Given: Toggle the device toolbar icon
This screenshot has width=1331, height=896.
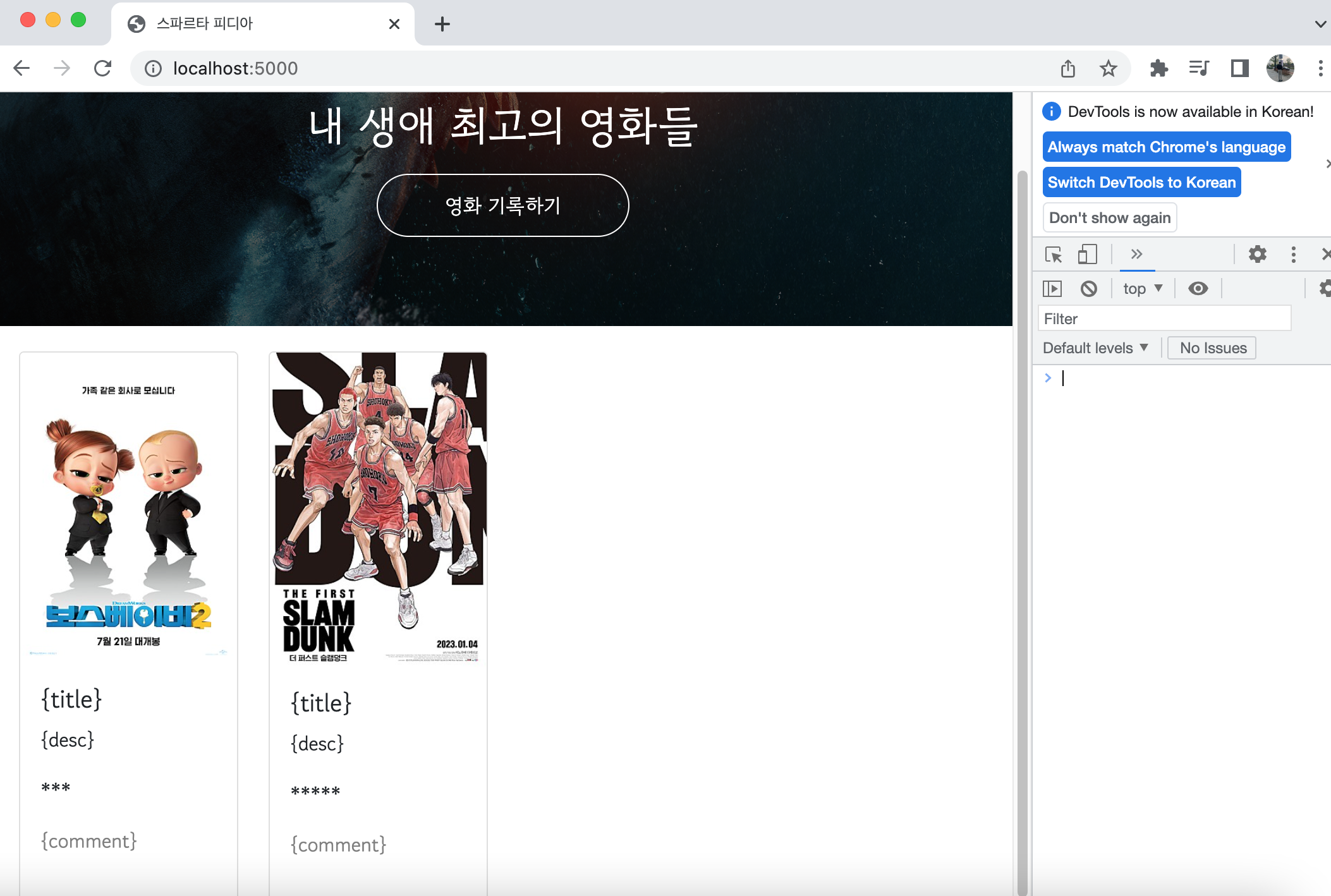Looking at the screenshot, I should click(x=1087, y=254).
